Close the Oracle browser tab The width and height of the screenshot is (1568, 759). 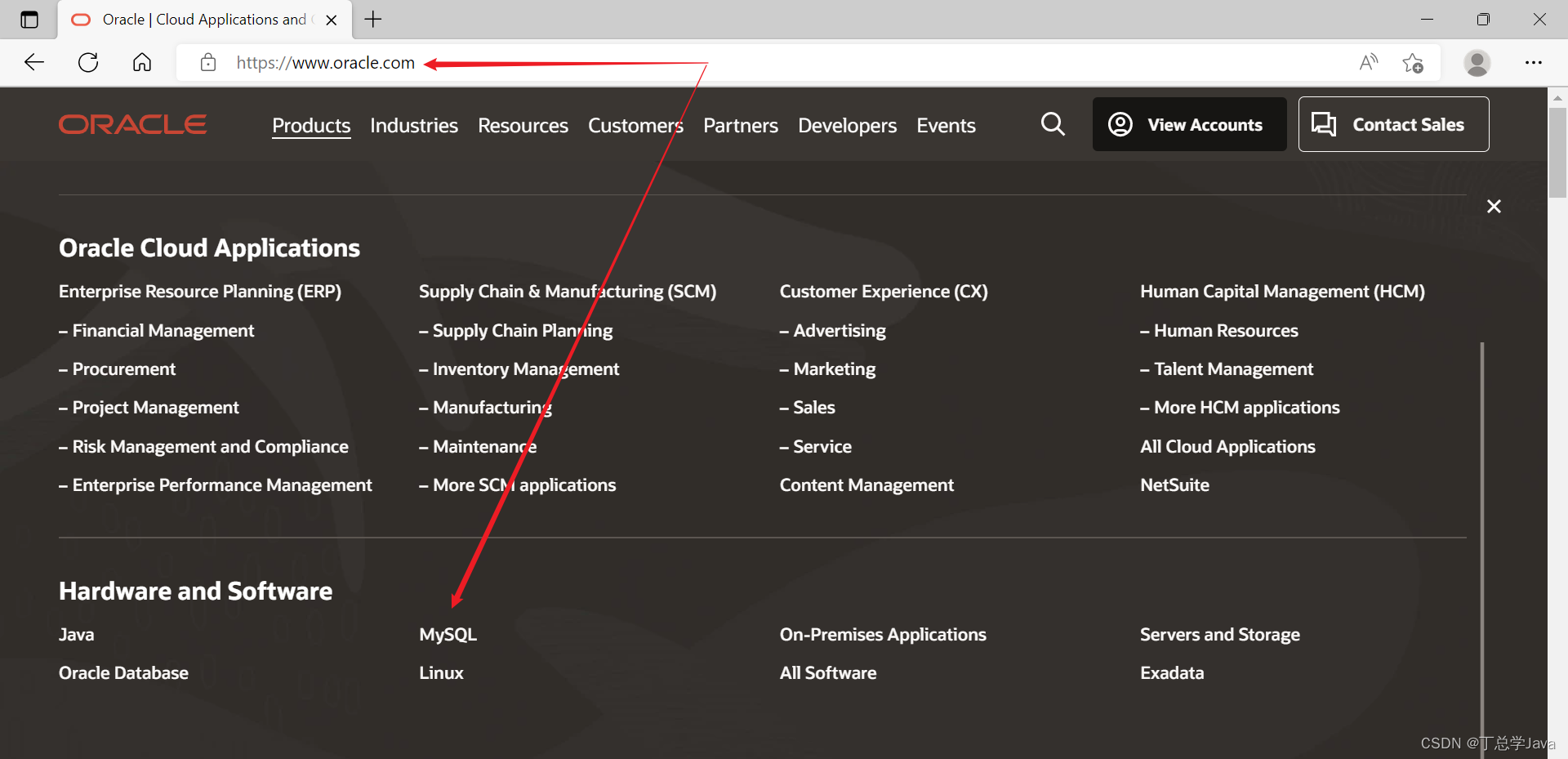click(332, 20)
